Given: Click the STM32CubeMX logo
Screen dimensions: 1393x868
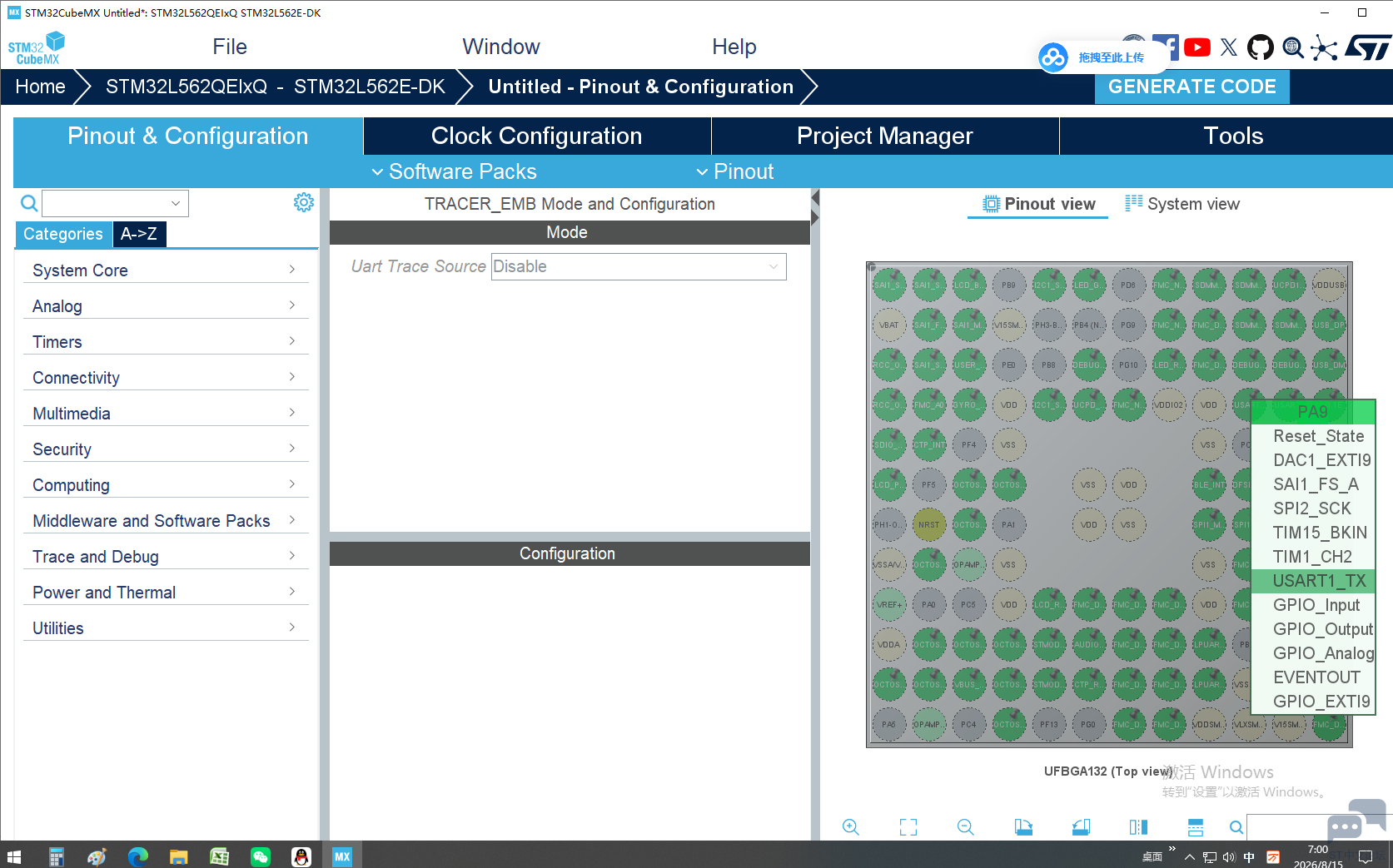Looking at the screenshot, I should pos(37,48).
